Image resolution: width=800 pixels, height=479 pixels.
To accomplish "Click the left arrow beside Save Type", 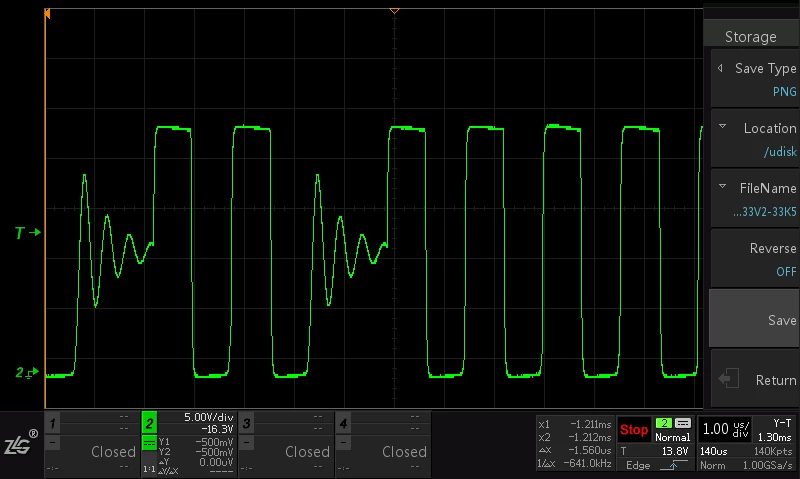I will (720, 68).
